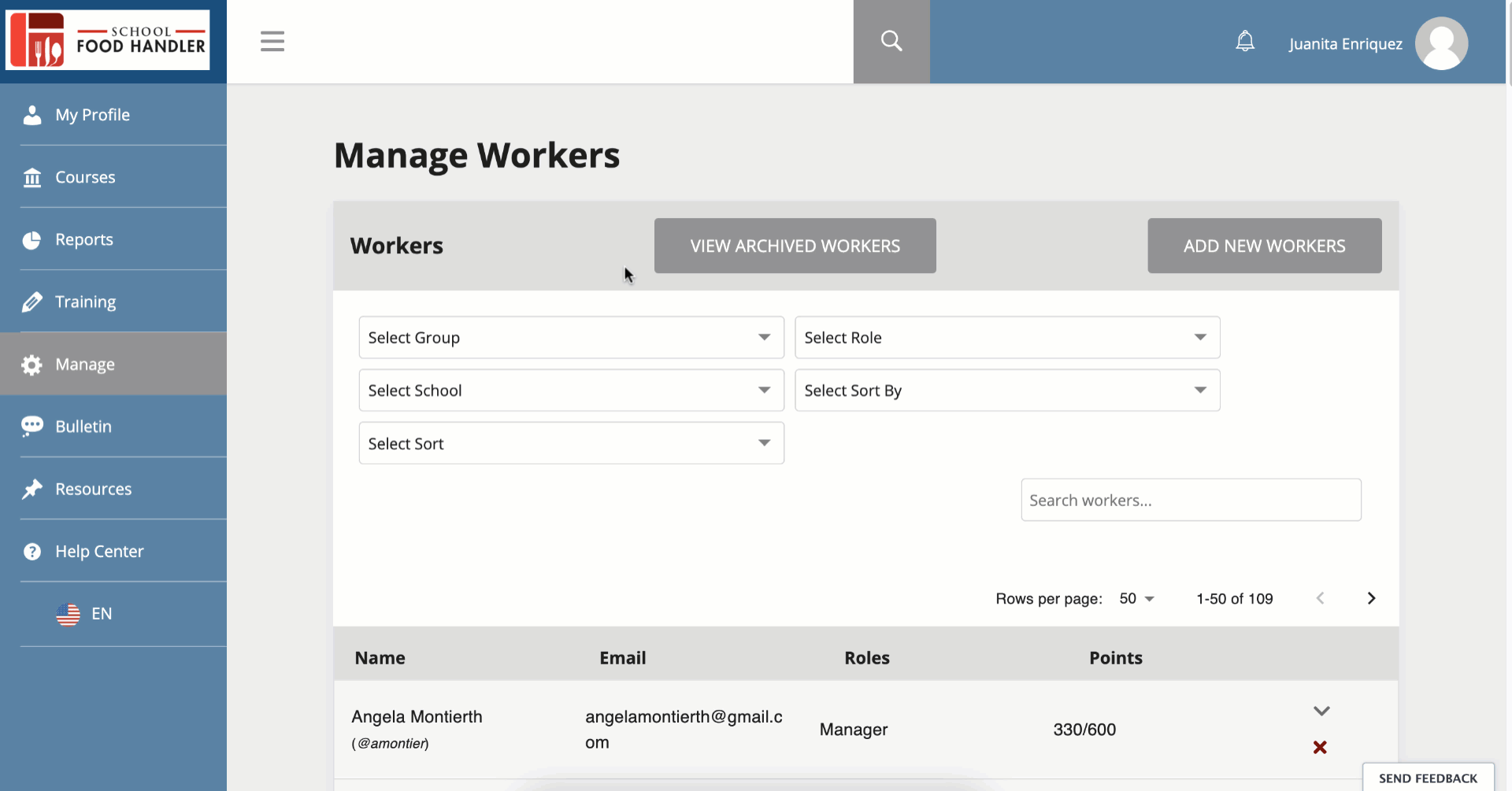
Task: Open the Select Sort dropdown
Action: coord(571,443)
